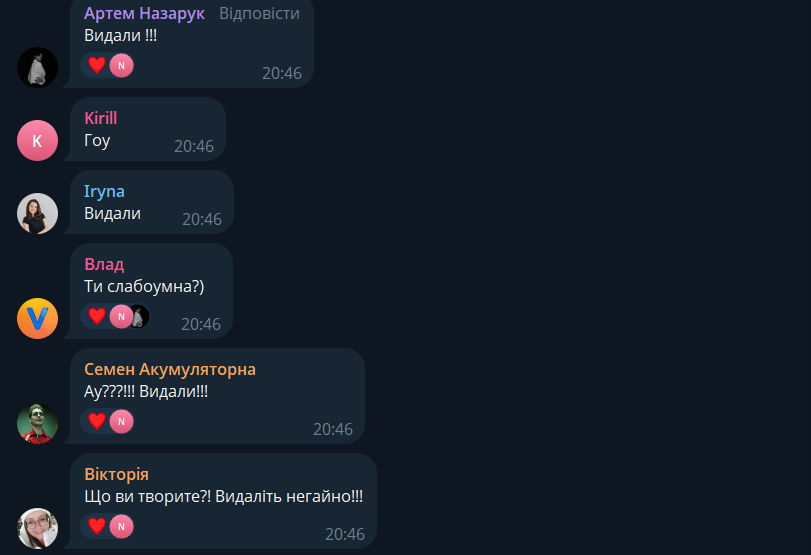
Task: Click the Семен Акумуляторна sender name
Action: 170,369
